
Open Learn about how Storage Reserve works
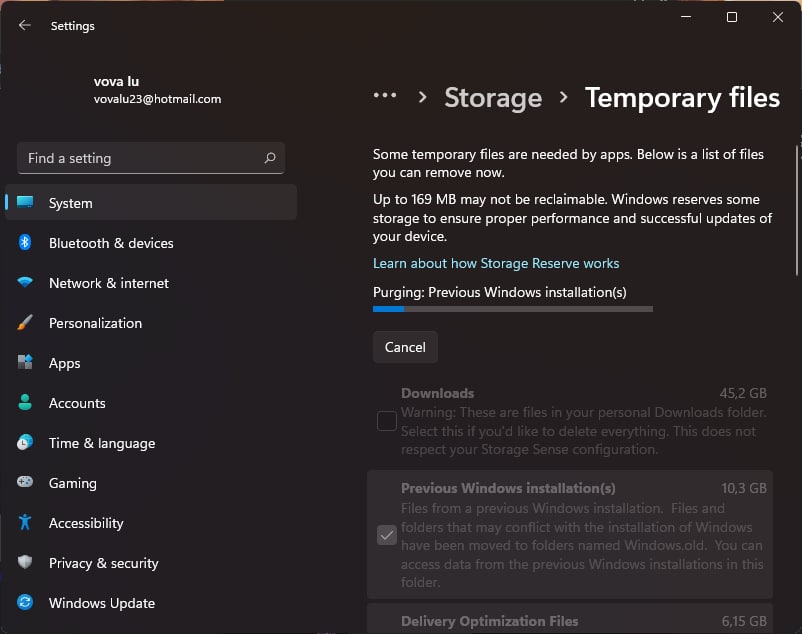(x=496, y=263)
